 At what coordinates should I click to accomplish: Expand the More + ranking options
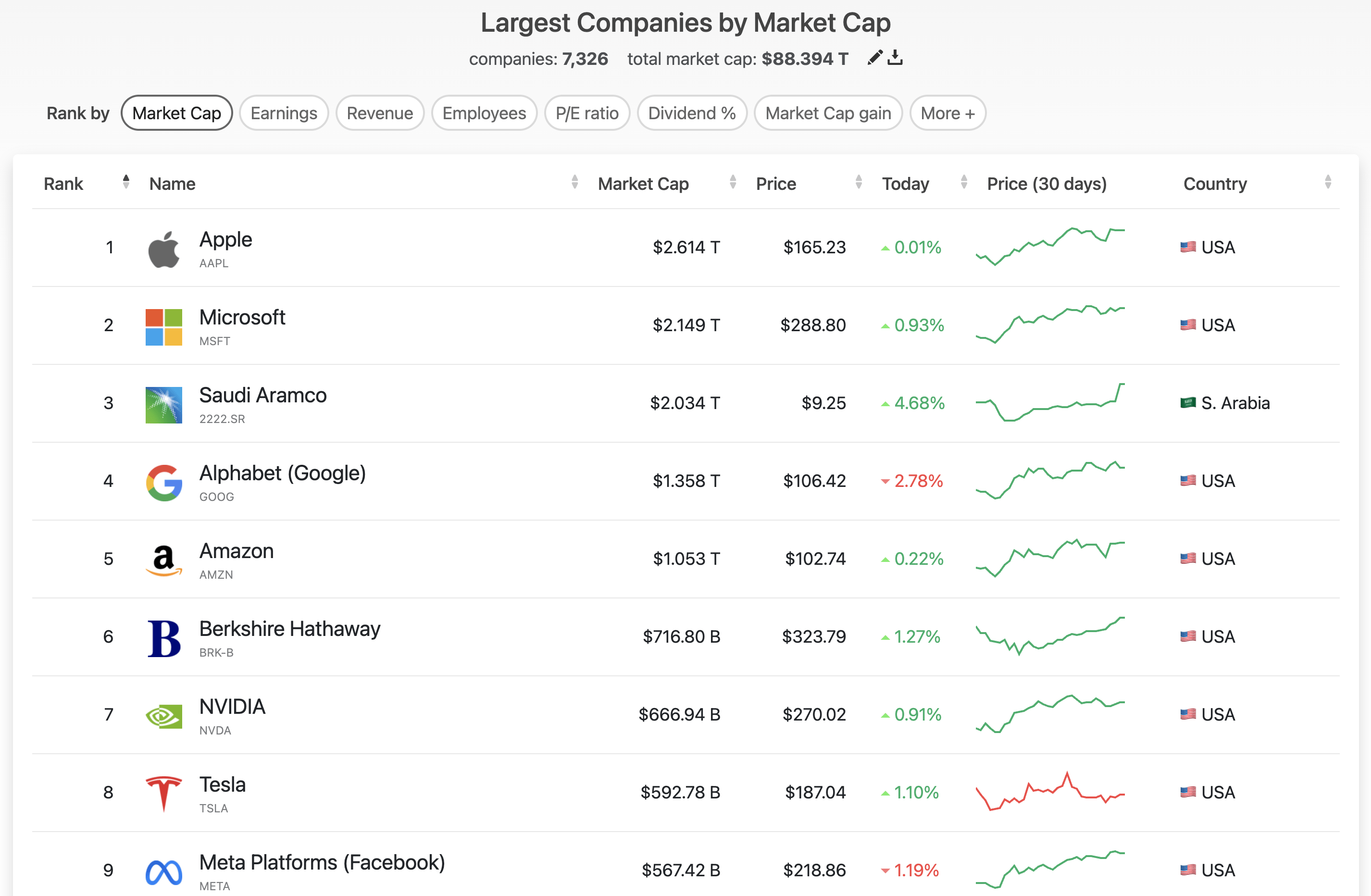(947, 113)
